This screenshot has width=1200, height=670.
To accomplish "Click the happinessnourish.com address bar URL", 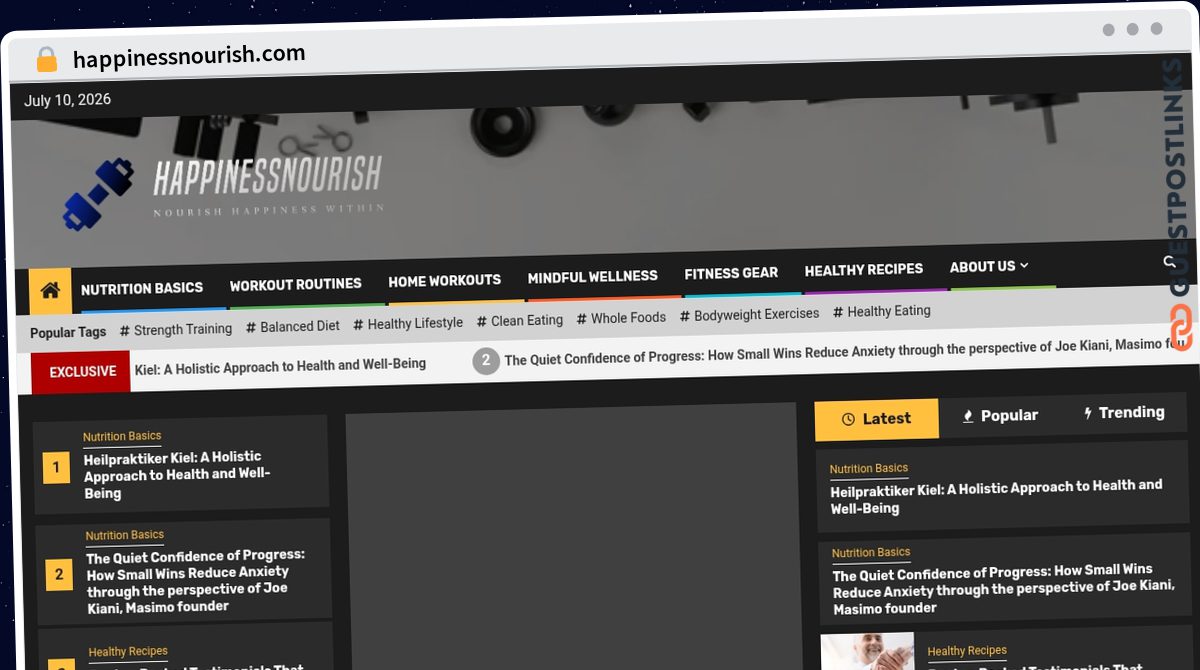I will pyautogui.click(x=189, y=56).
